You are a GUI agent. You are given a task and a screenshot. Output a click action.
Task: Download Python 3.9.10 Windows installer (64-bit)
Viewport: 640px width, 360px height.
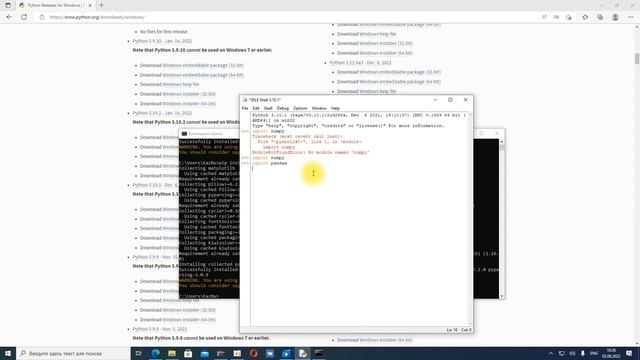[189, 104]
